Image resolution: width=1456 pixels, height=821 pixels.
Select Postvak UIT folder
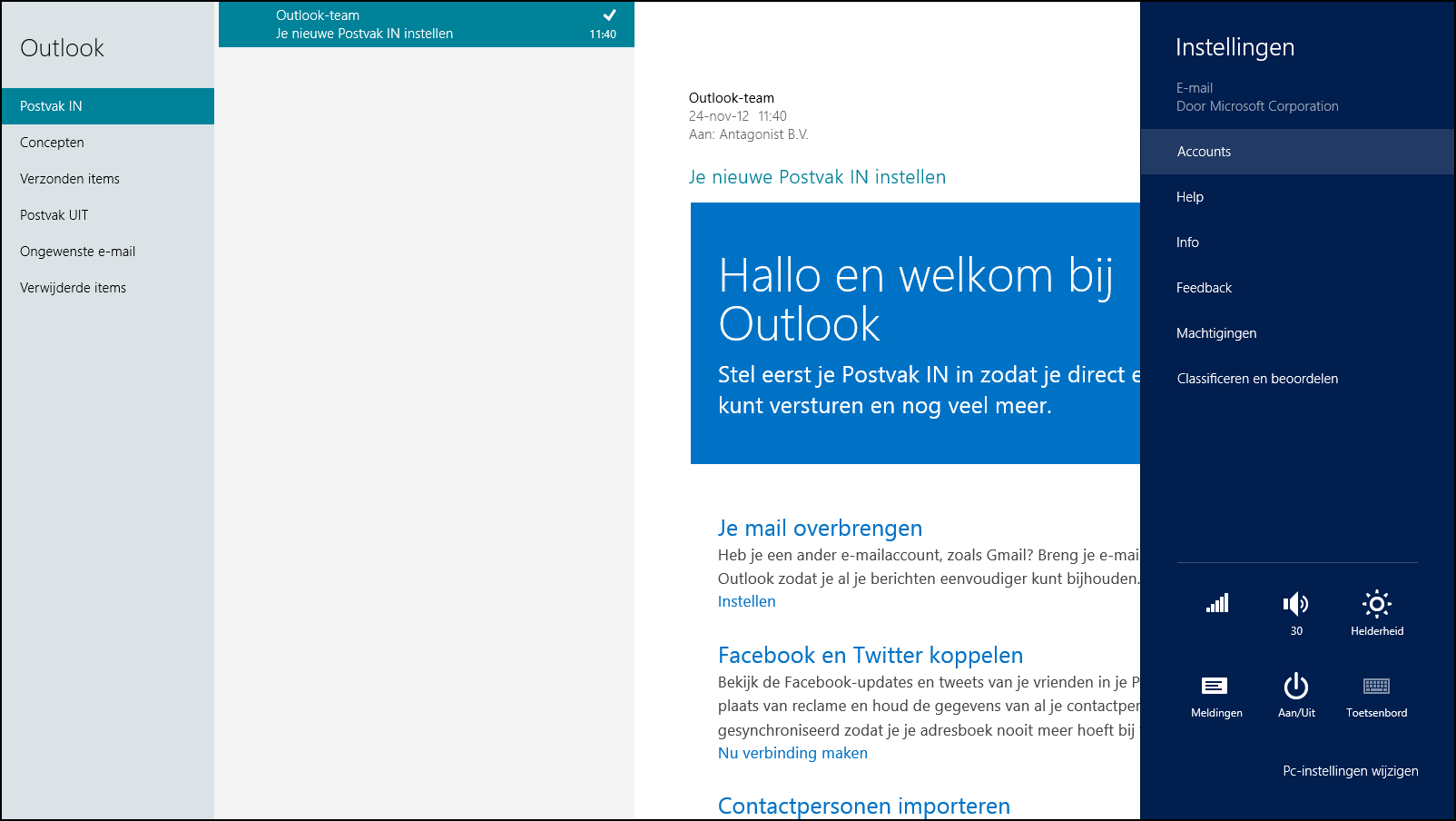[108, 215]
